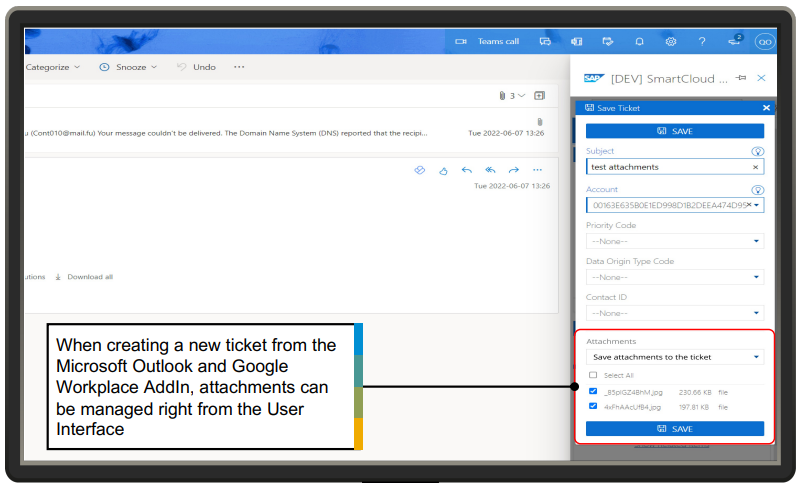Image resolution: width=801 pixels, height=483 pixels.
Task: Open the Account combo box
Action: (x=675, y=205)
